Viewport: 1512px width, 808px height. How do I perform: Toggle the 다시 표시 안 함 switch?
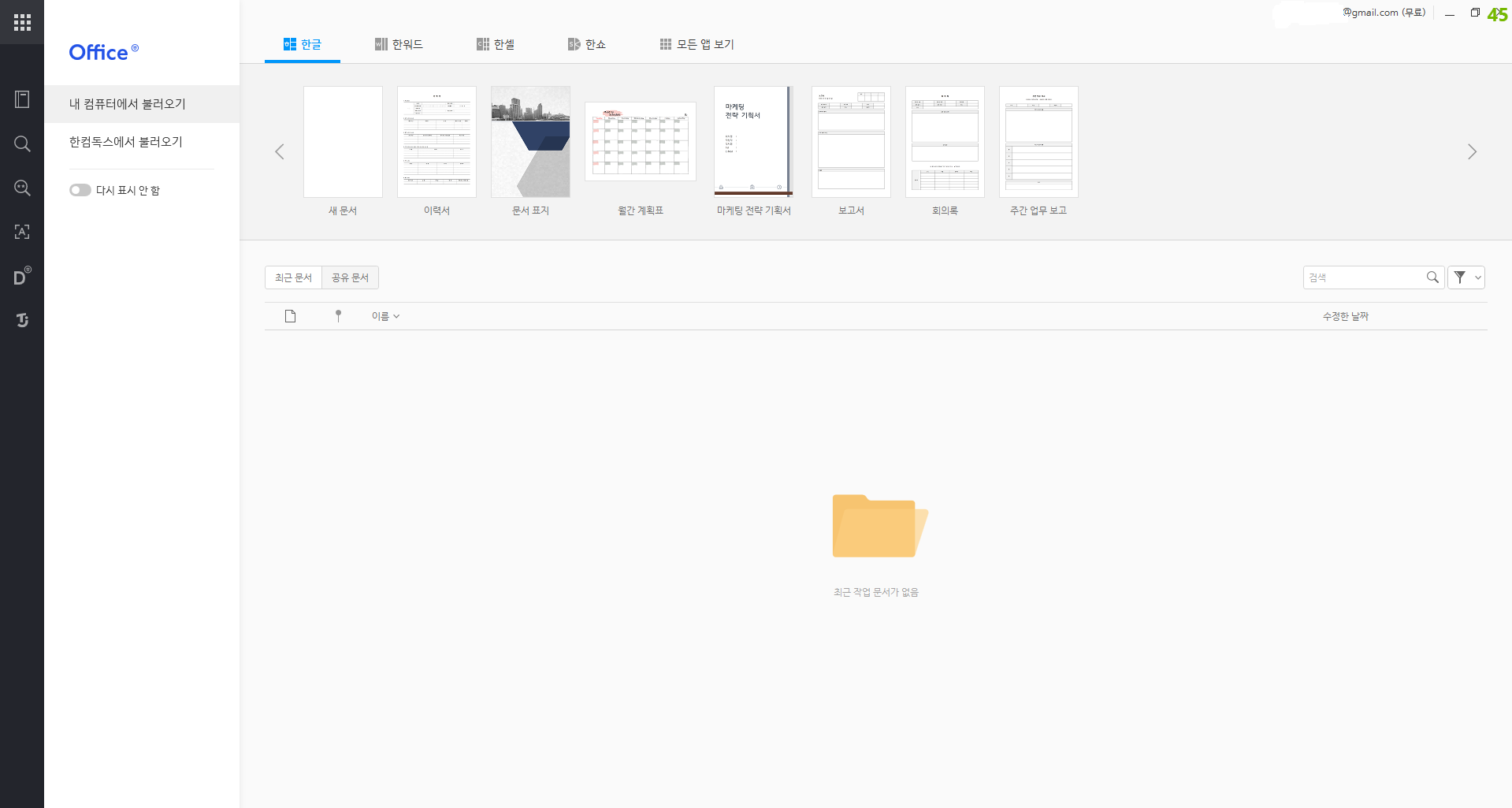coord(80,190)
